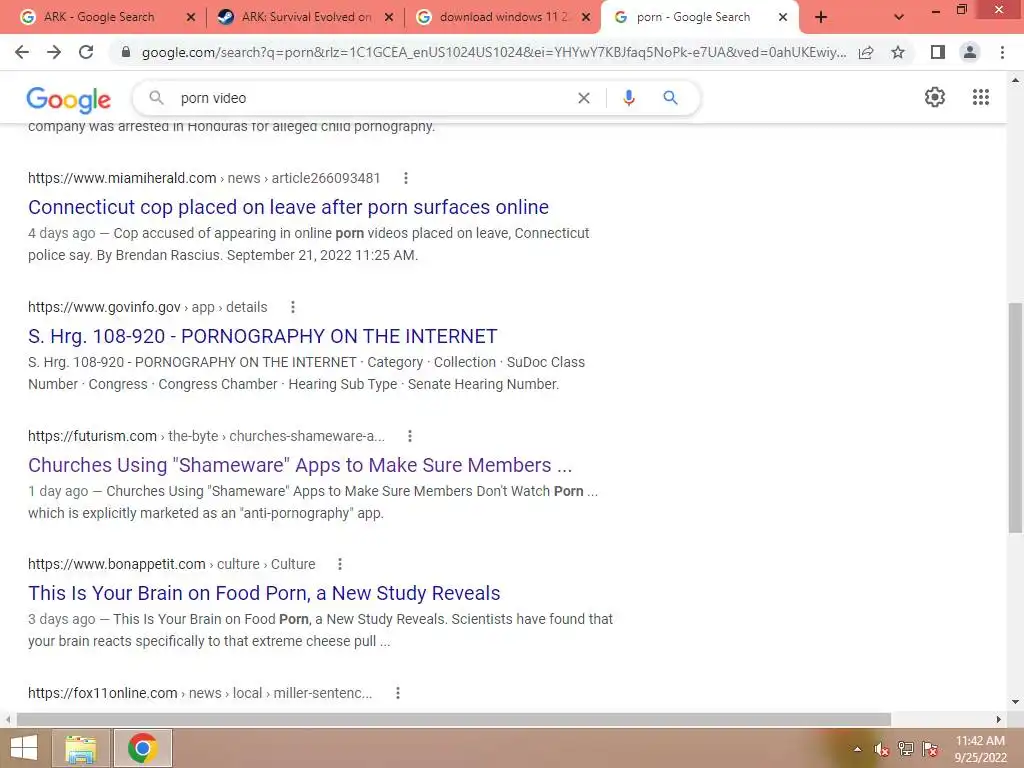The width and height of the screenshot is (1024, 768).
Task: Close the ARK: Survival Evolved tab
Action: 389,18
